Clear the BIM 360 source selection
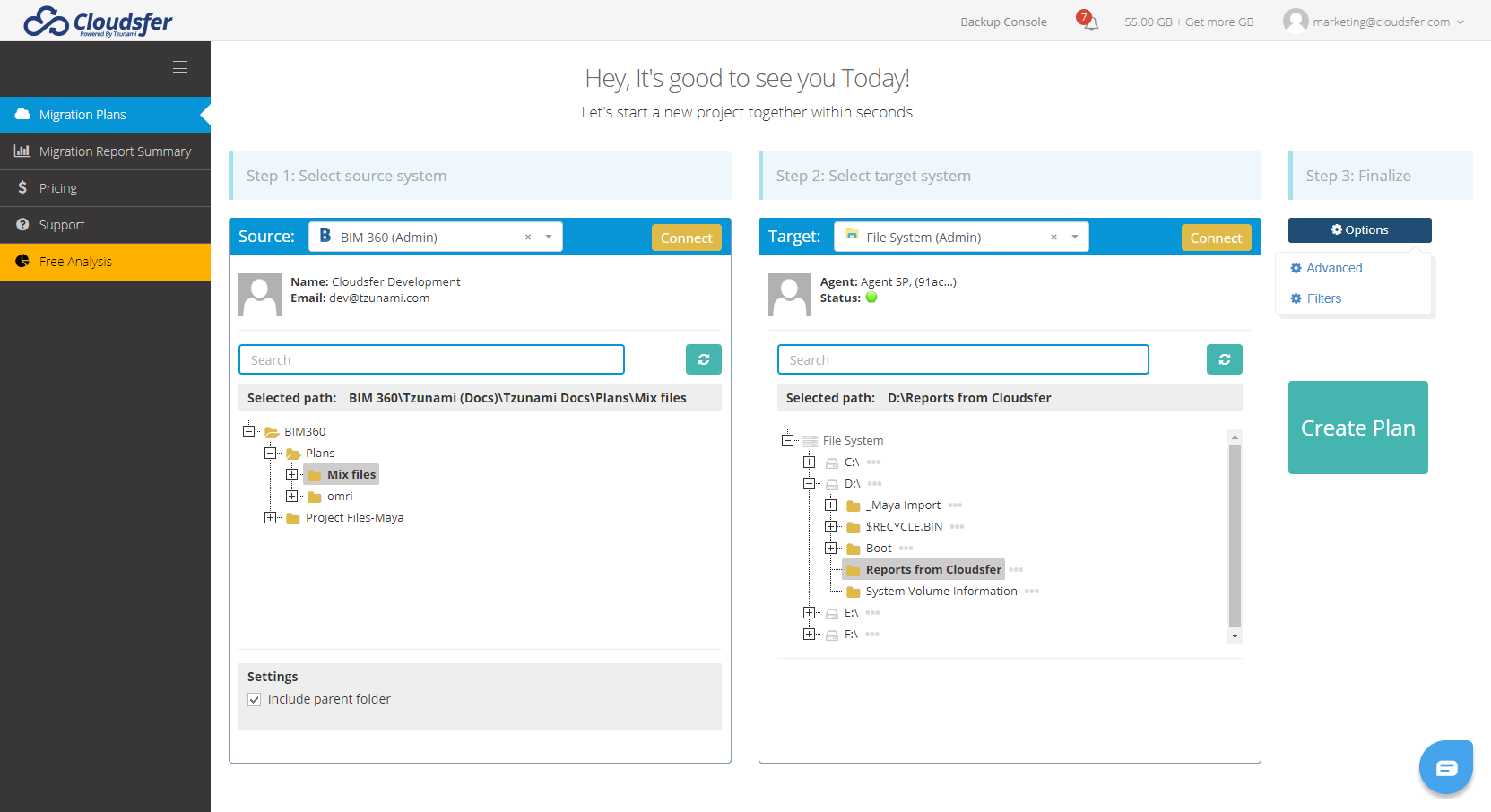This screenshot has height=812, width=1491. (528, 238)
